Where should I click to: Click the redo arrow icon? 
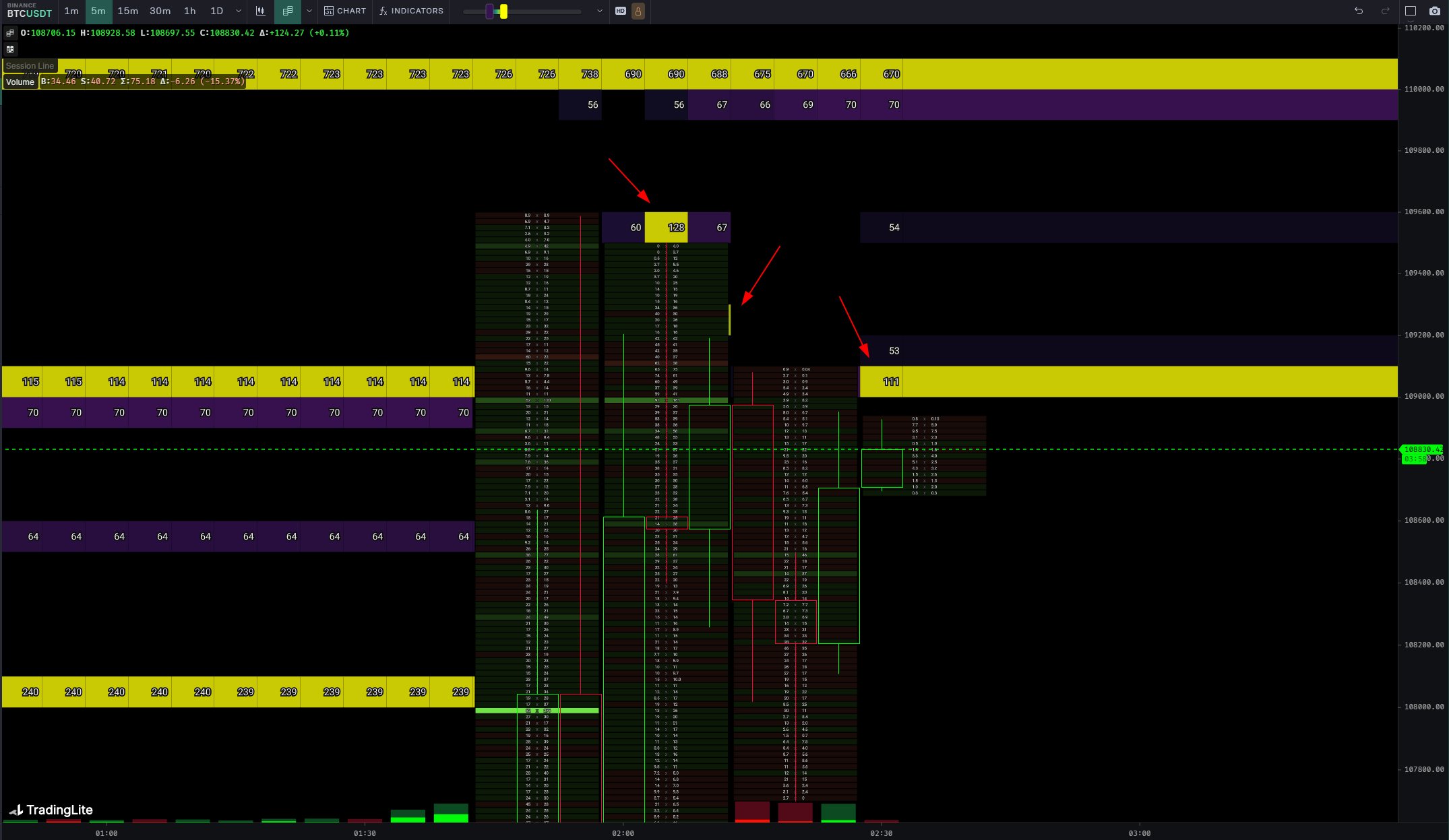(x=1385, y=11)
